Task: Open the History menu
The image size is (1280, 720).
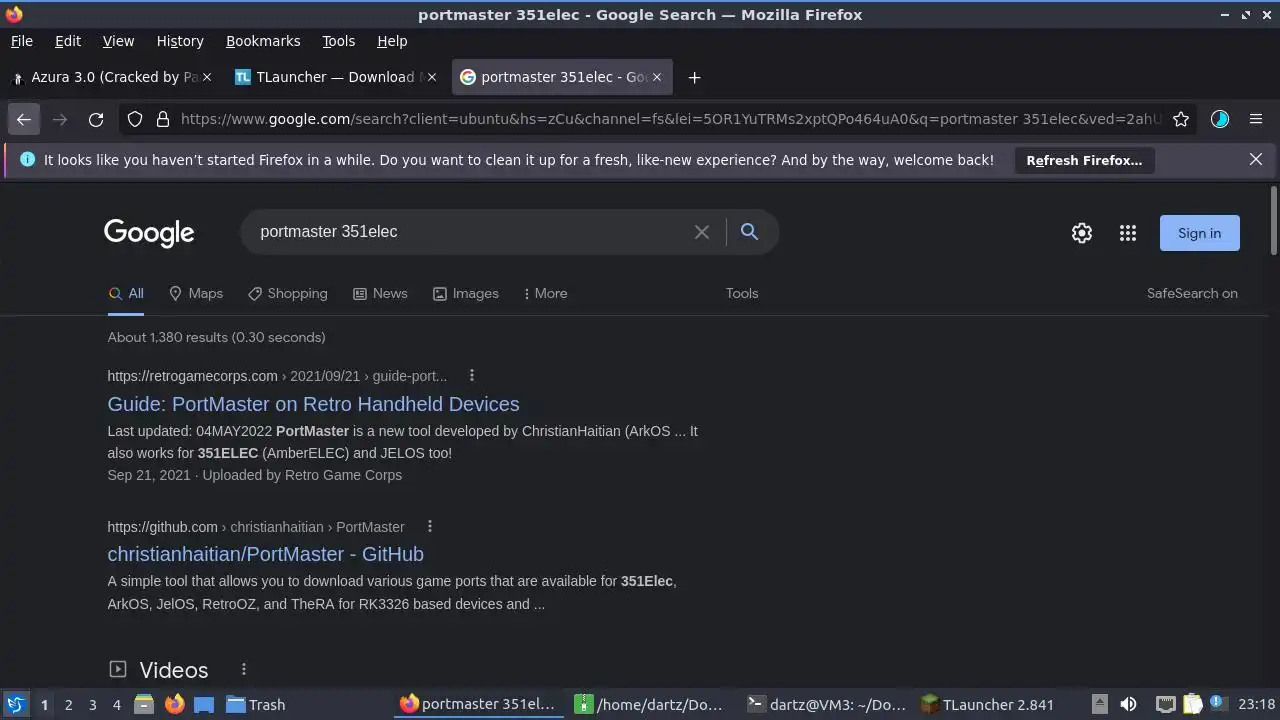Action: pyautogui.click(x=180, y=41)
